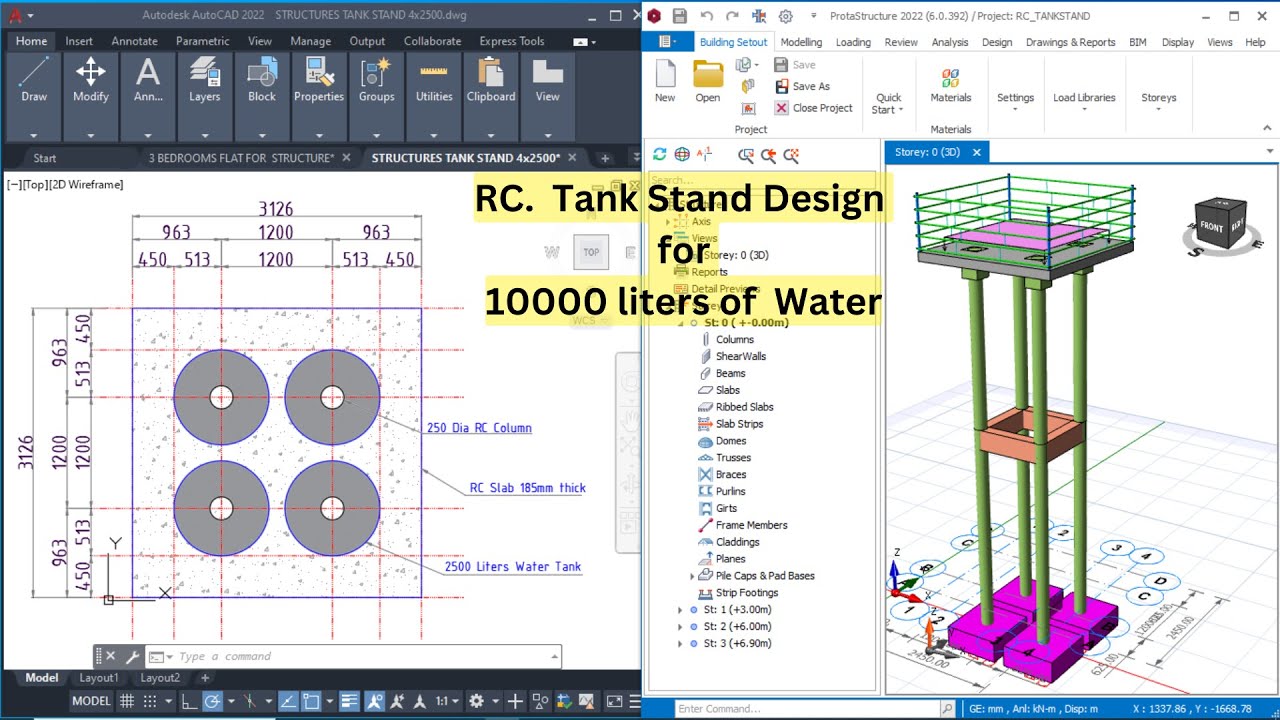The image size is (1280, 720).
Task: Click save disk icon in ProtaStructure title bar
Action: 680,16
